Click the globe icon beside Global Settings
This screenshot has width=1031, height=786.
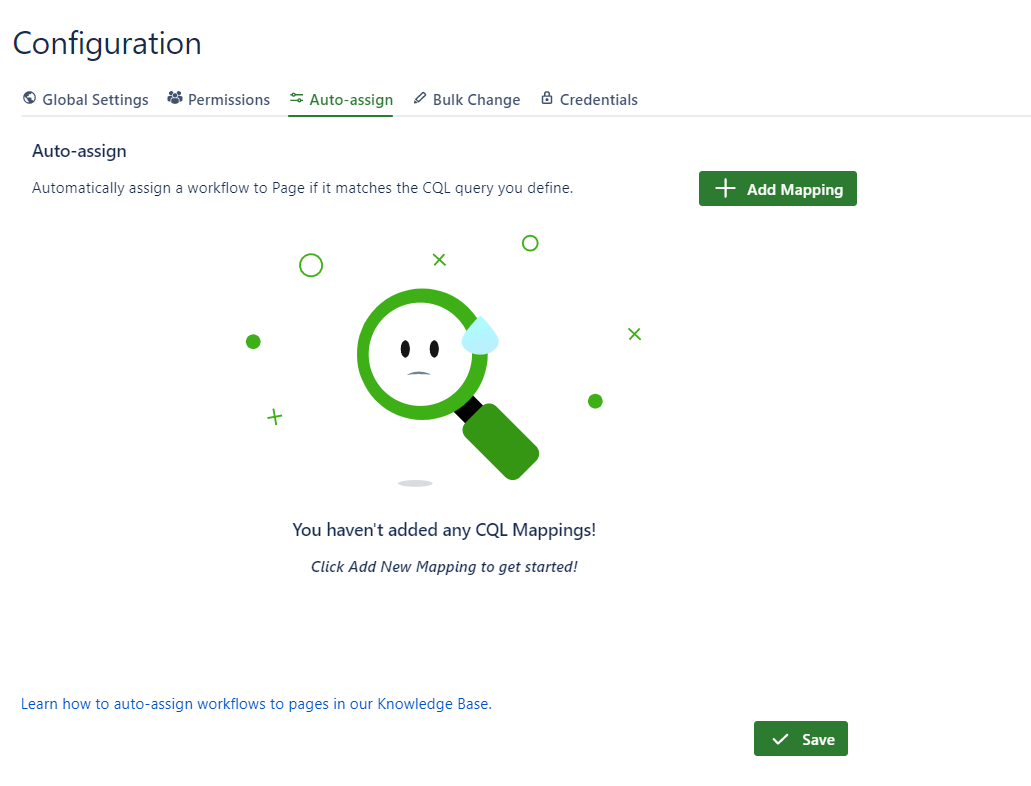coord(29,99)
